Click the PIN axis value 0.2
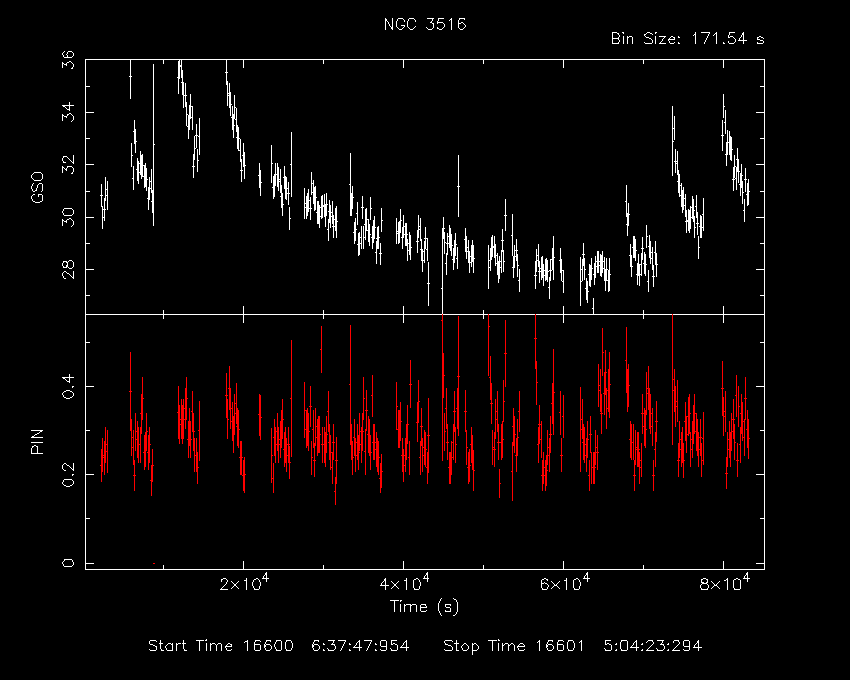Viewport: 850px width, 680px height. 68,474
